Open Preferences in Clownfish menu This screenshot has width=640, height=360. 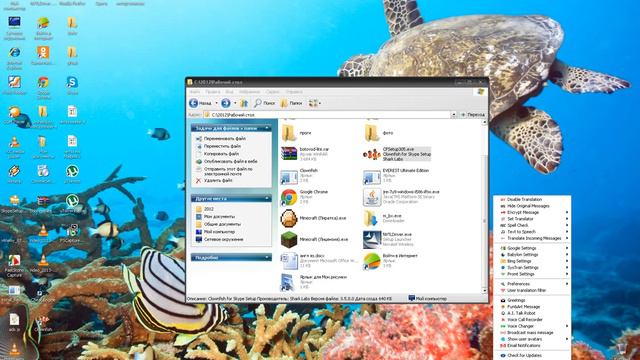[532, 284]
